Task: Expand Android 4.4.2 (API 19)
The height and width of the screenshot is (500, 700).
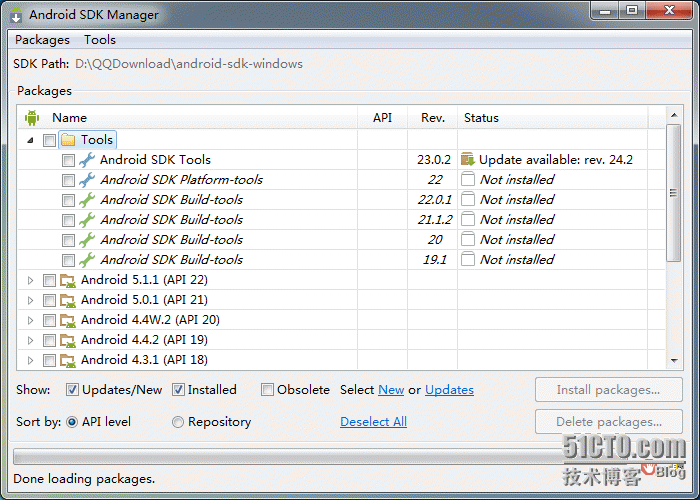Action: (x=30, y=341)
